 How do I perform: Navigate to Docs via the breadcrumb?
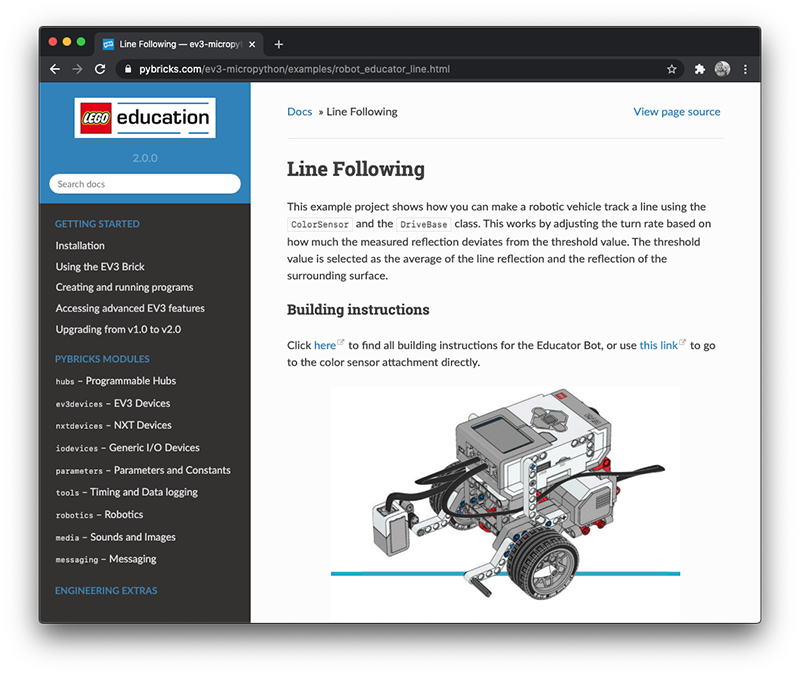[x=299, y=111]
